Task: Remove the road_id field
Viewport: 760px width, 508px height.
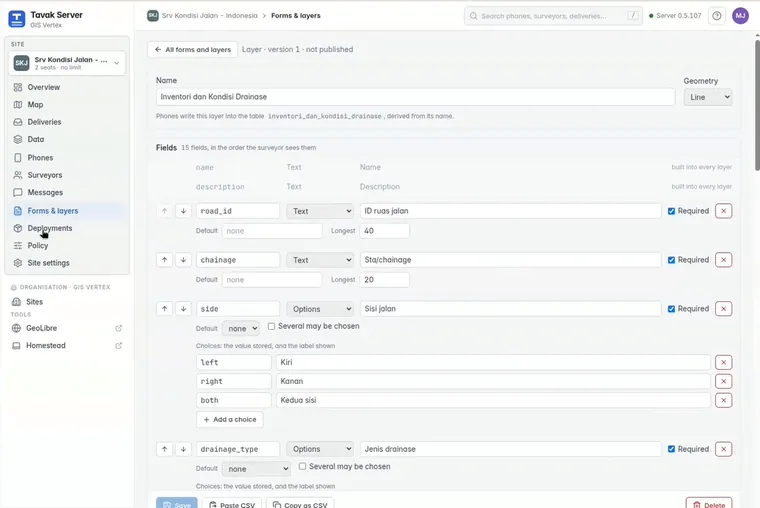Action: coord(724,211)
